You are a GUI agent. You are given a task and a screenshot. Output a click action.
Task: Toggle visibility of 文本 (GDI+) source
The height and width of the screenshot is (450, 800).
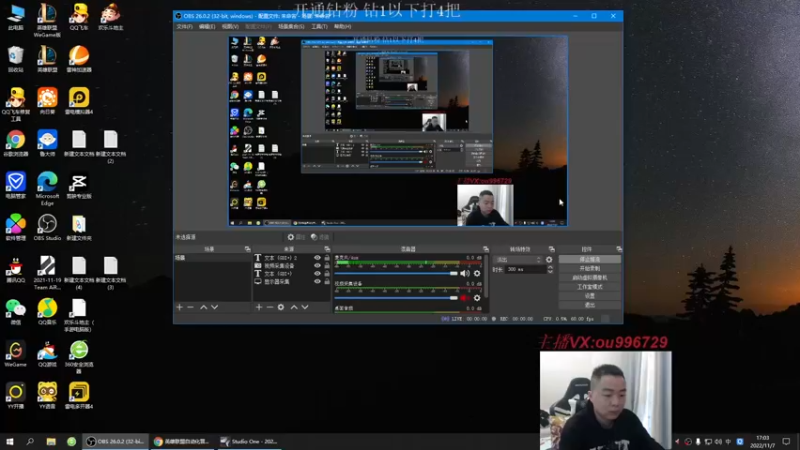point(317,273)
